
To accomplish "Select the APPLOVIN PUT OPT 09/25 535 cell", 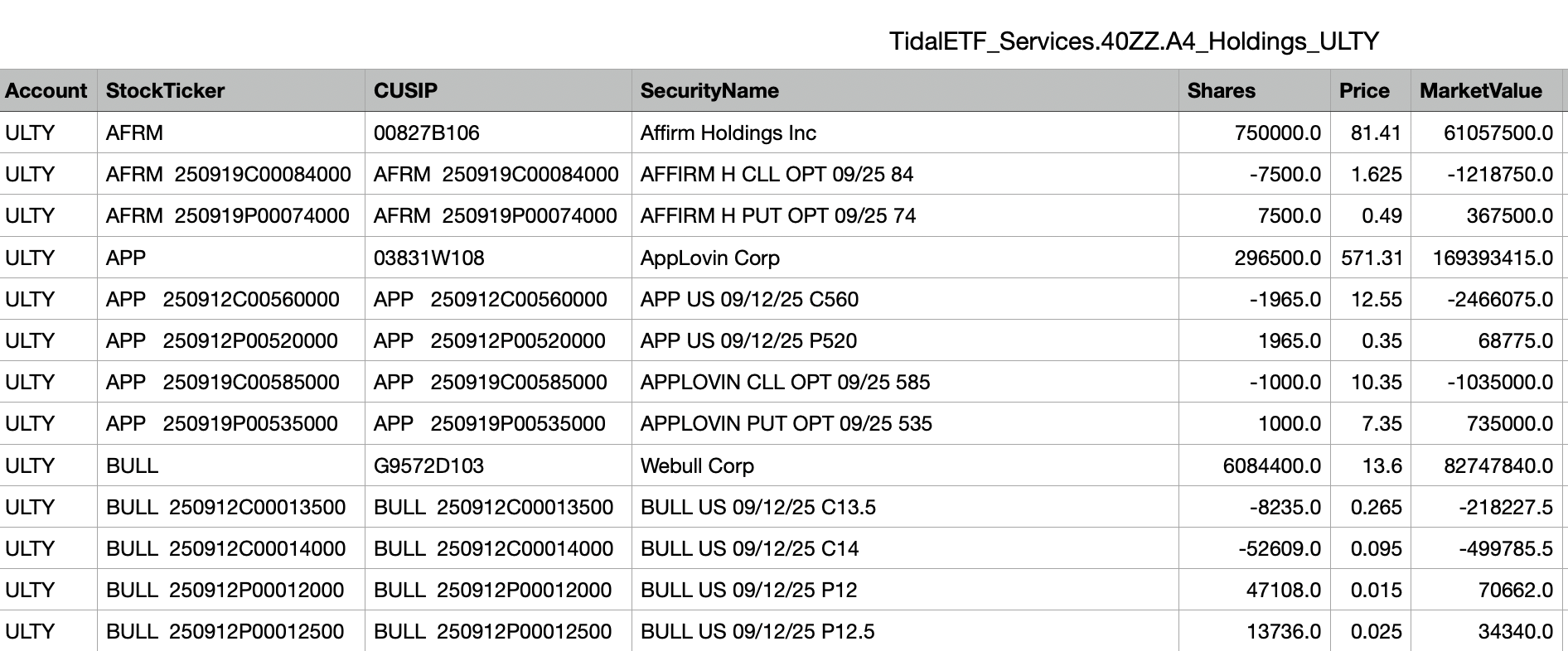I will coord(786,423).
